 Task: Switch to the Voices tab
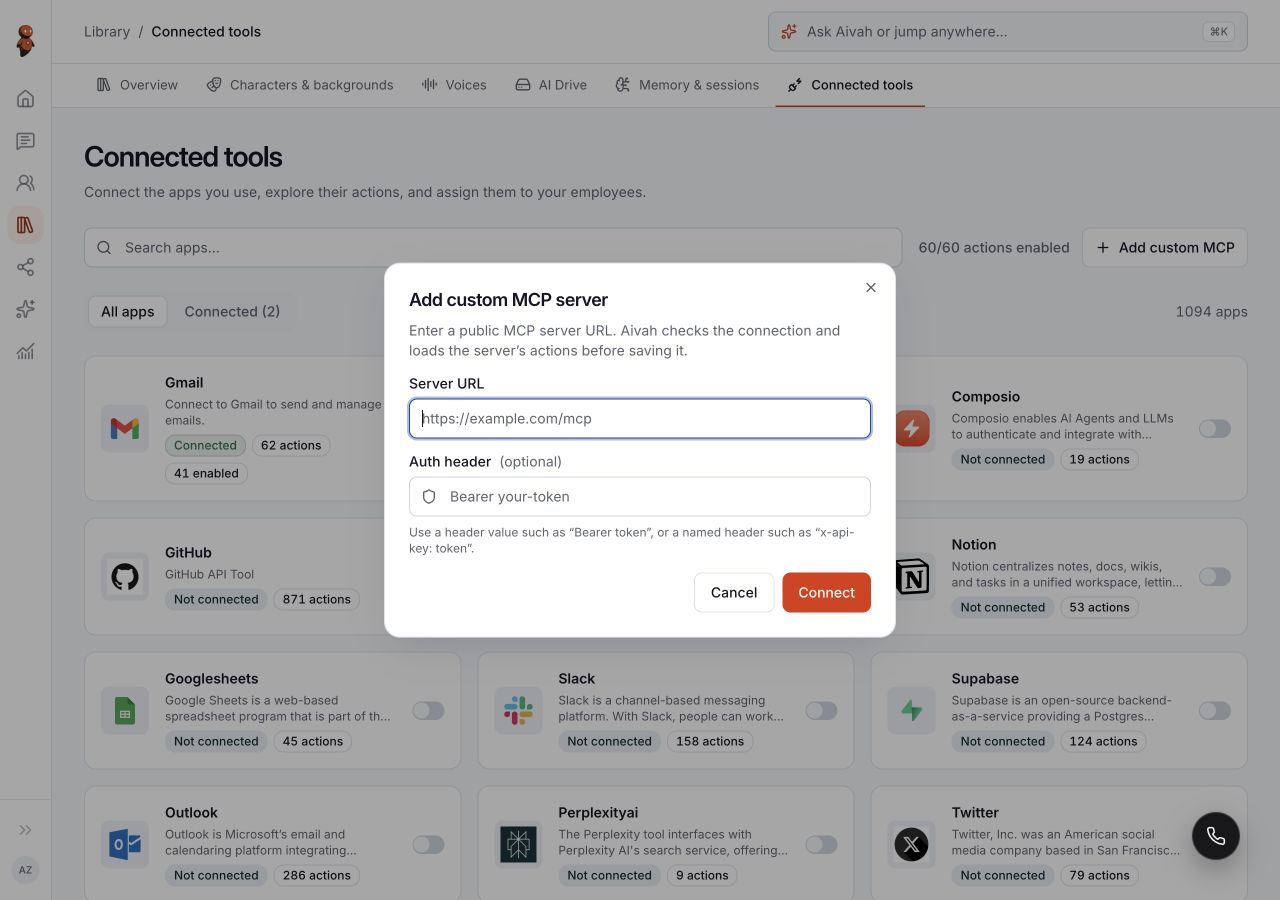[454, 85]
